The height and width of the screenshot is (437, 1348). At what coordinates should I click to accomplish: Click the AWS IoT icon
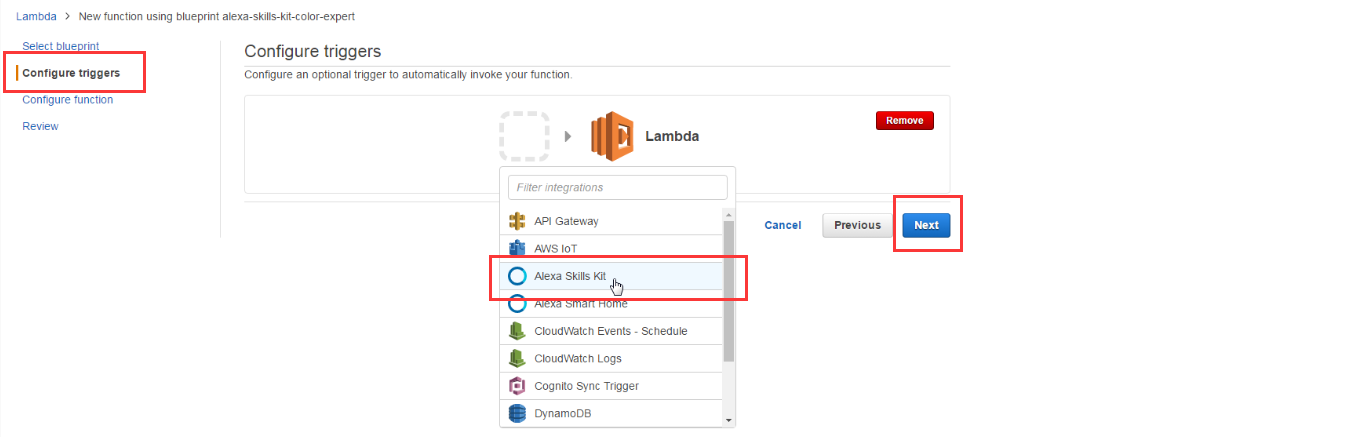coord(517,248)
